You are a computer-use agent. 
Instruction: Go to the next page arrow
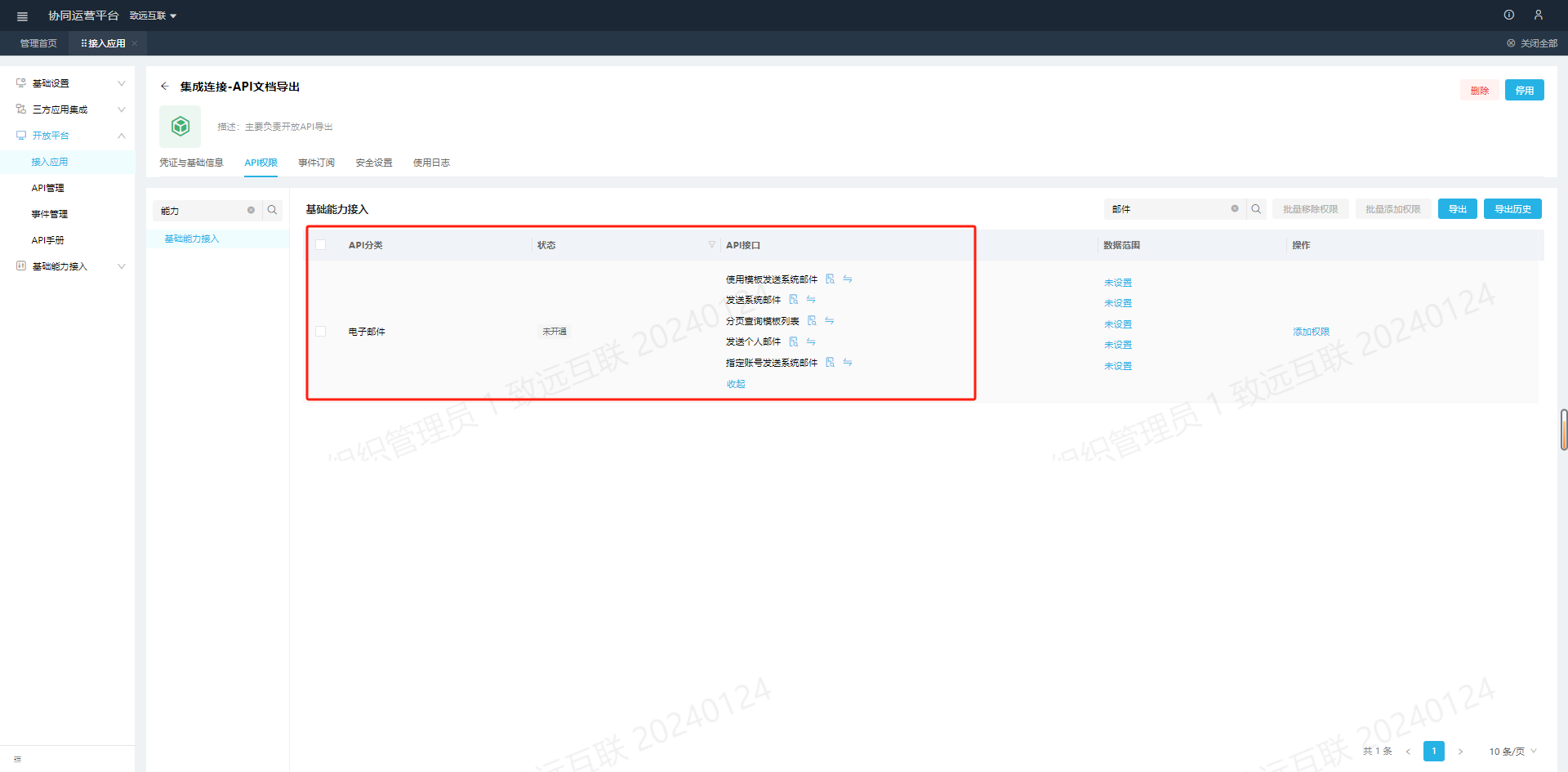[x=1460, y=752]
